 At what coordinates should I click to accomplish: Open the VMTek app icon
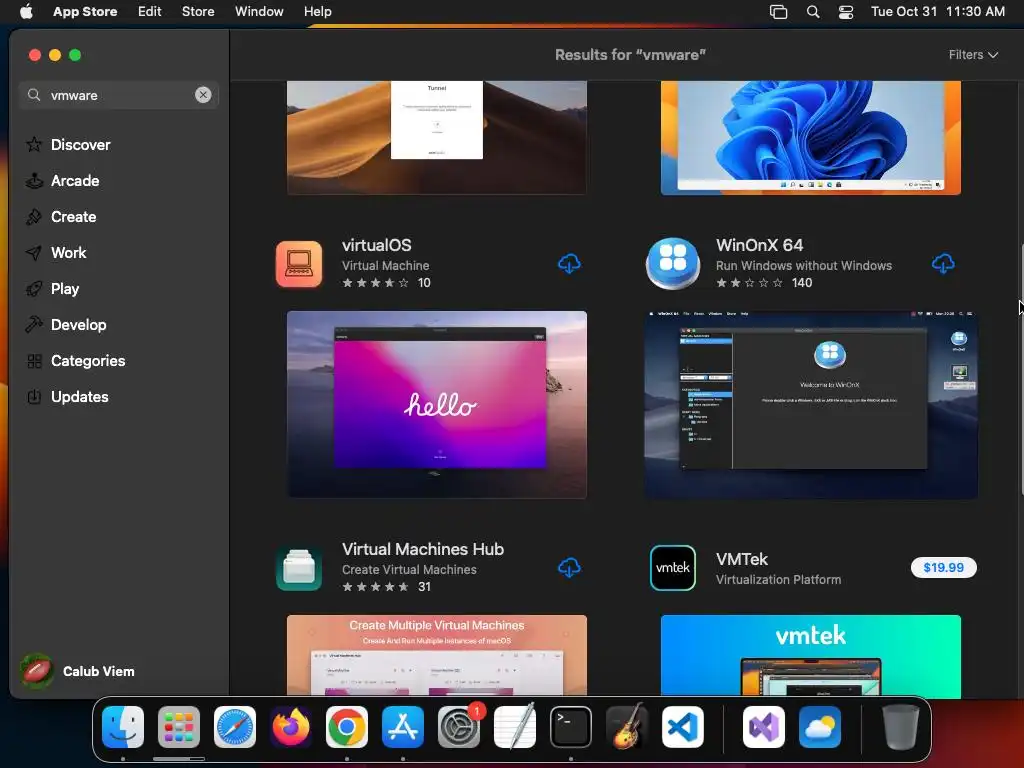[x=673, y=568]
